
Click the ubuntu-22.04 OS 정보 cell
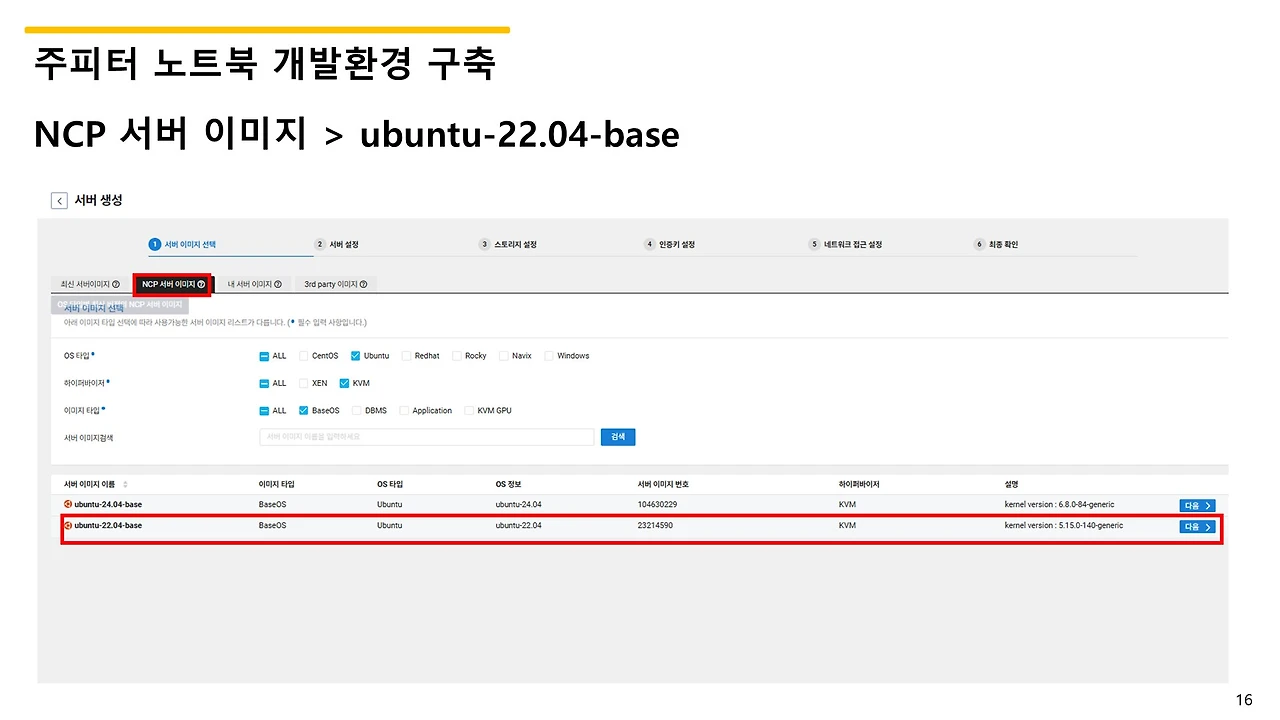518,525
